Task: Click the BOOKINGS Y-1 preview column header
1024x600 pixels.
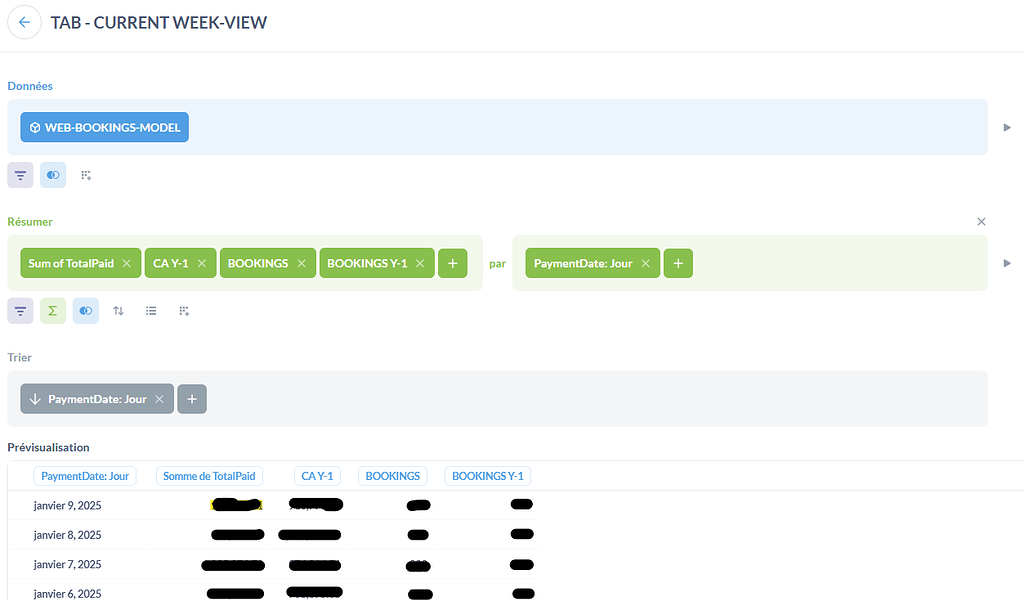Action: (x=488, y=476)
